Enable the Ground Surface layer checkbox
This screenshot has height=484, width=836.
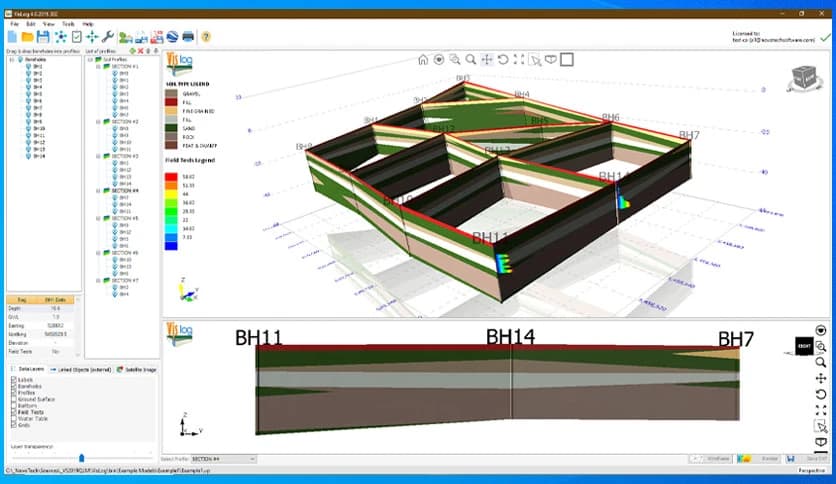click(x=14, y=399)
